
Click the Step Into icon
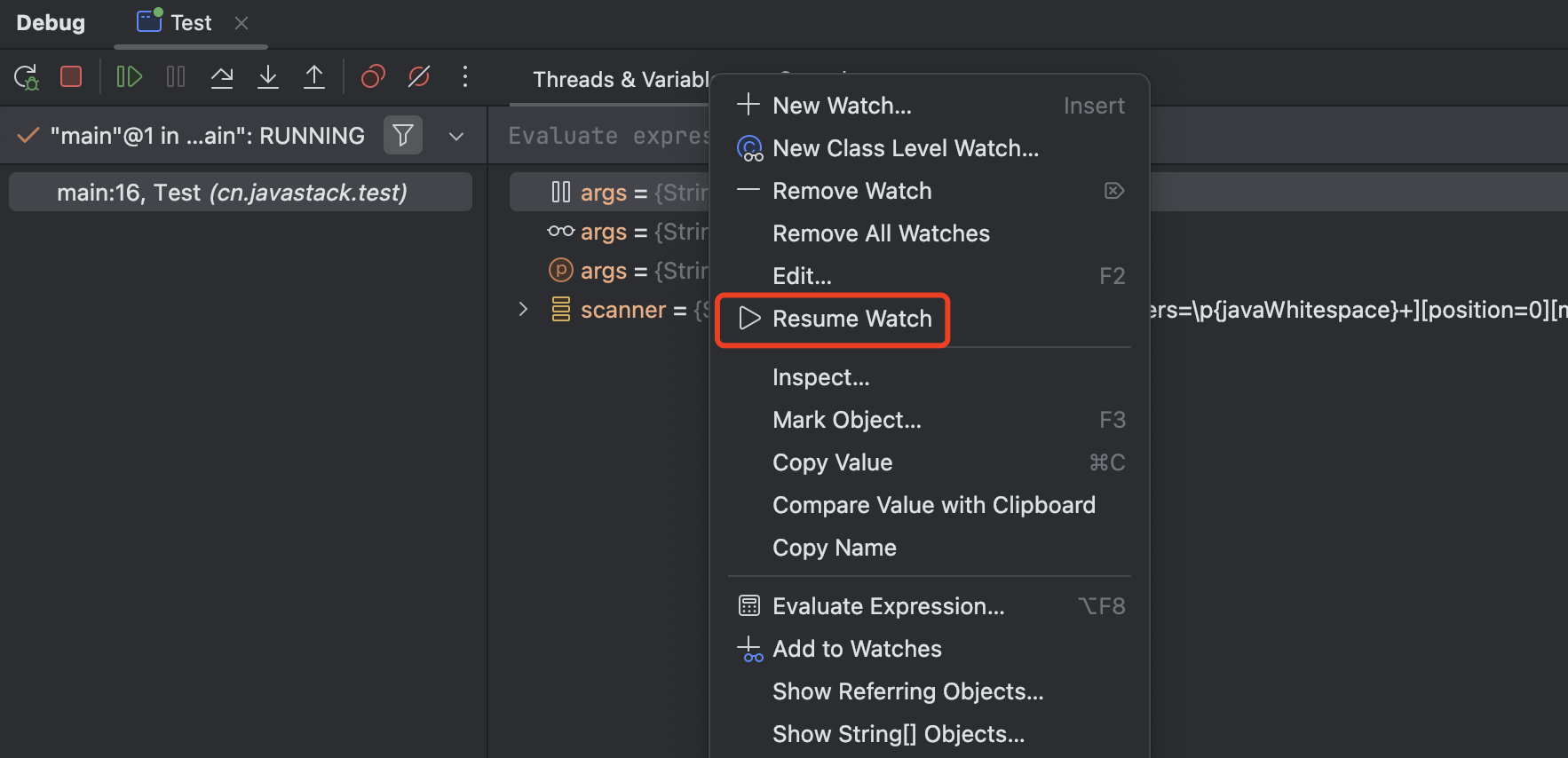(x=268, y=77)
